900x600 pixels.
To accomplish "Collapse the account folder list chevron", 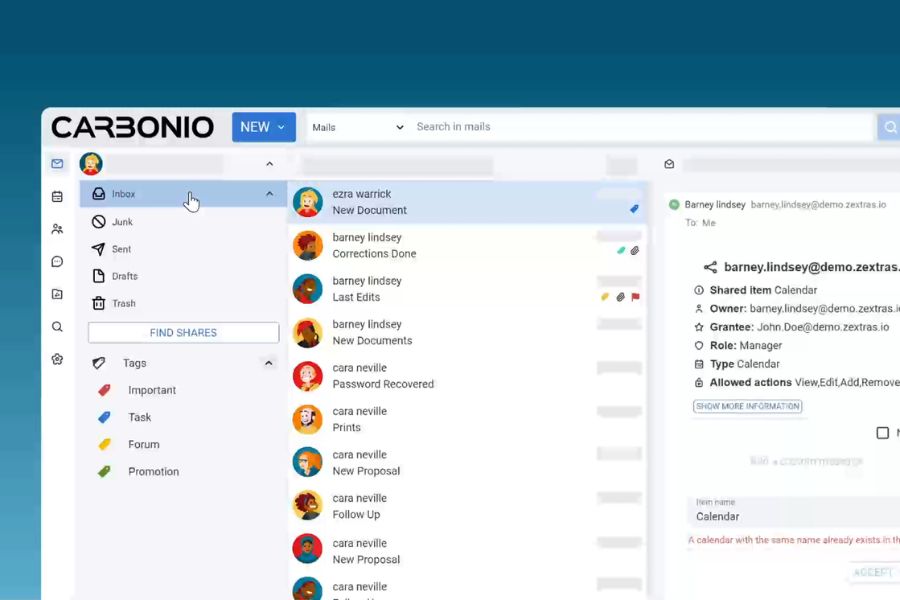I will click(x=269, y=164).
